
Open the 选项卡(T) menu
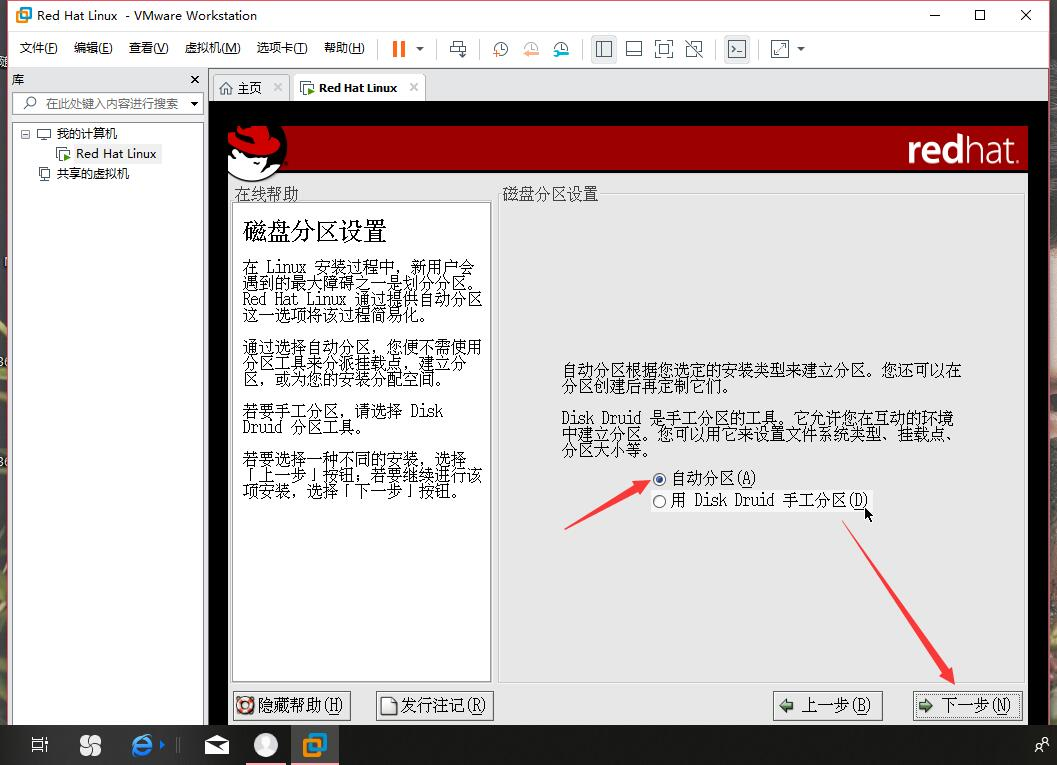coord(282,48)
